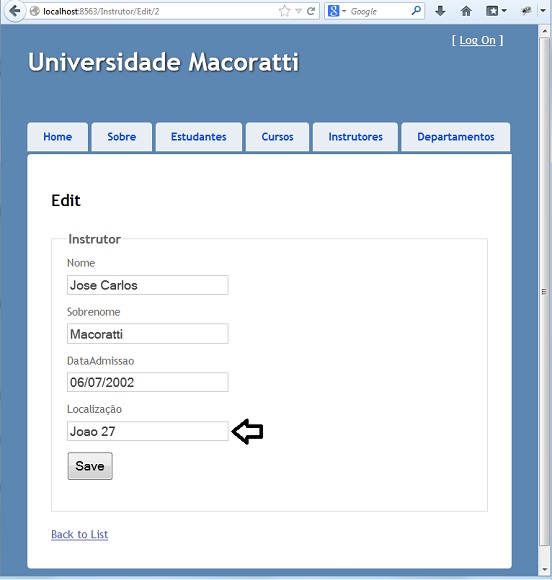Open the downloads arrow icon
Screen dimensions: 552x580
tap(440, 11)
